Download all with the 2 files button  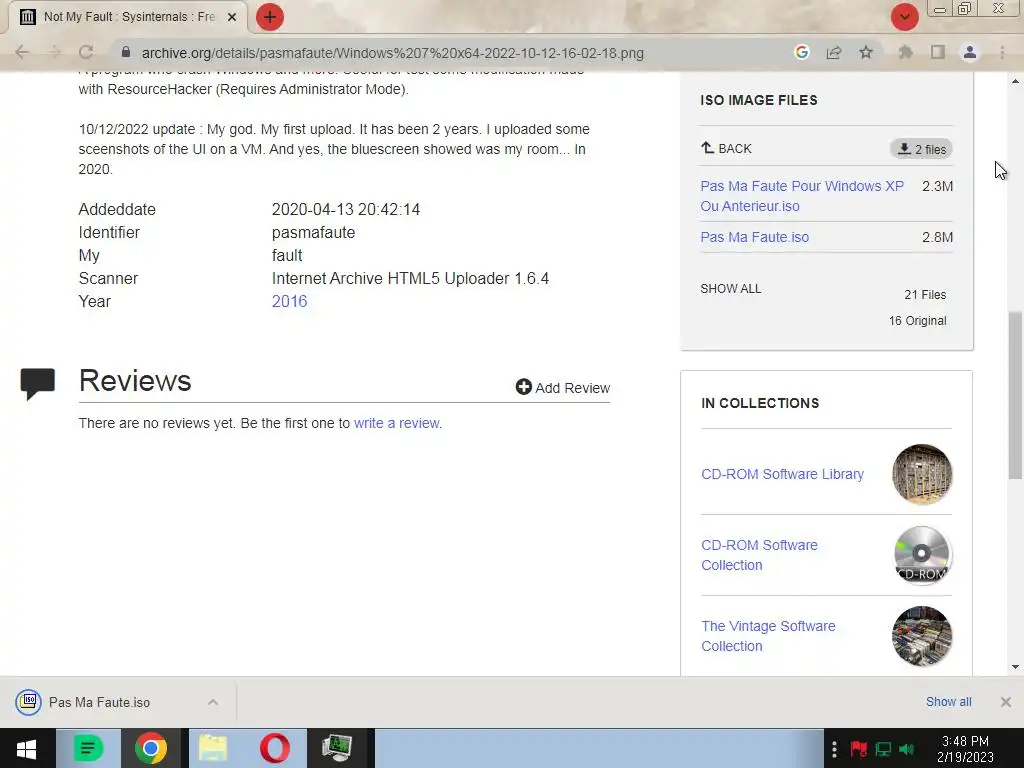click(x=921, y=149)
